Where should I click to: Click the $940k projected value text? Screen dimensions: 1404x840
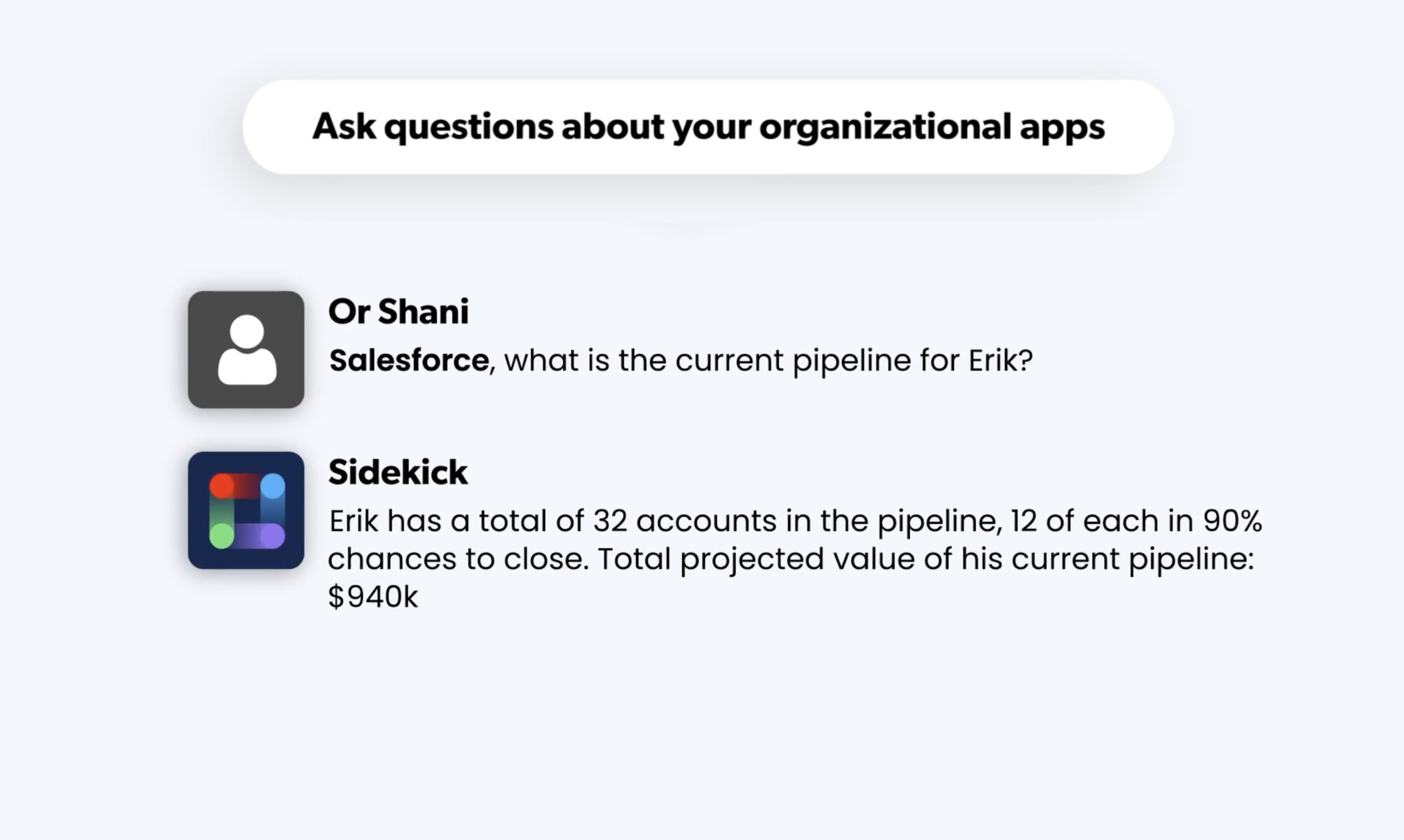(x=373, y=597)
